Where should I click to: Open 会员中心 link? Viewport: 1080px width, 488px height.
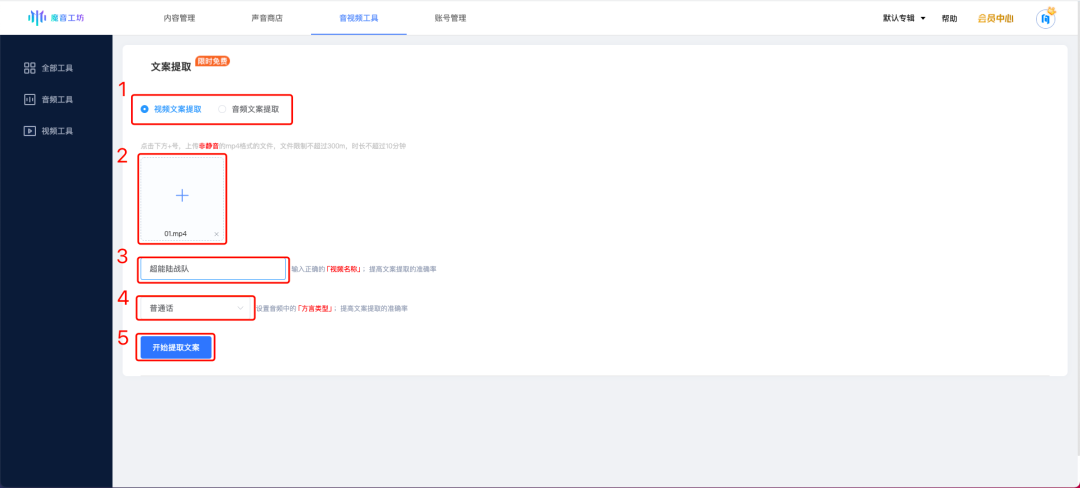coord(995,19)
